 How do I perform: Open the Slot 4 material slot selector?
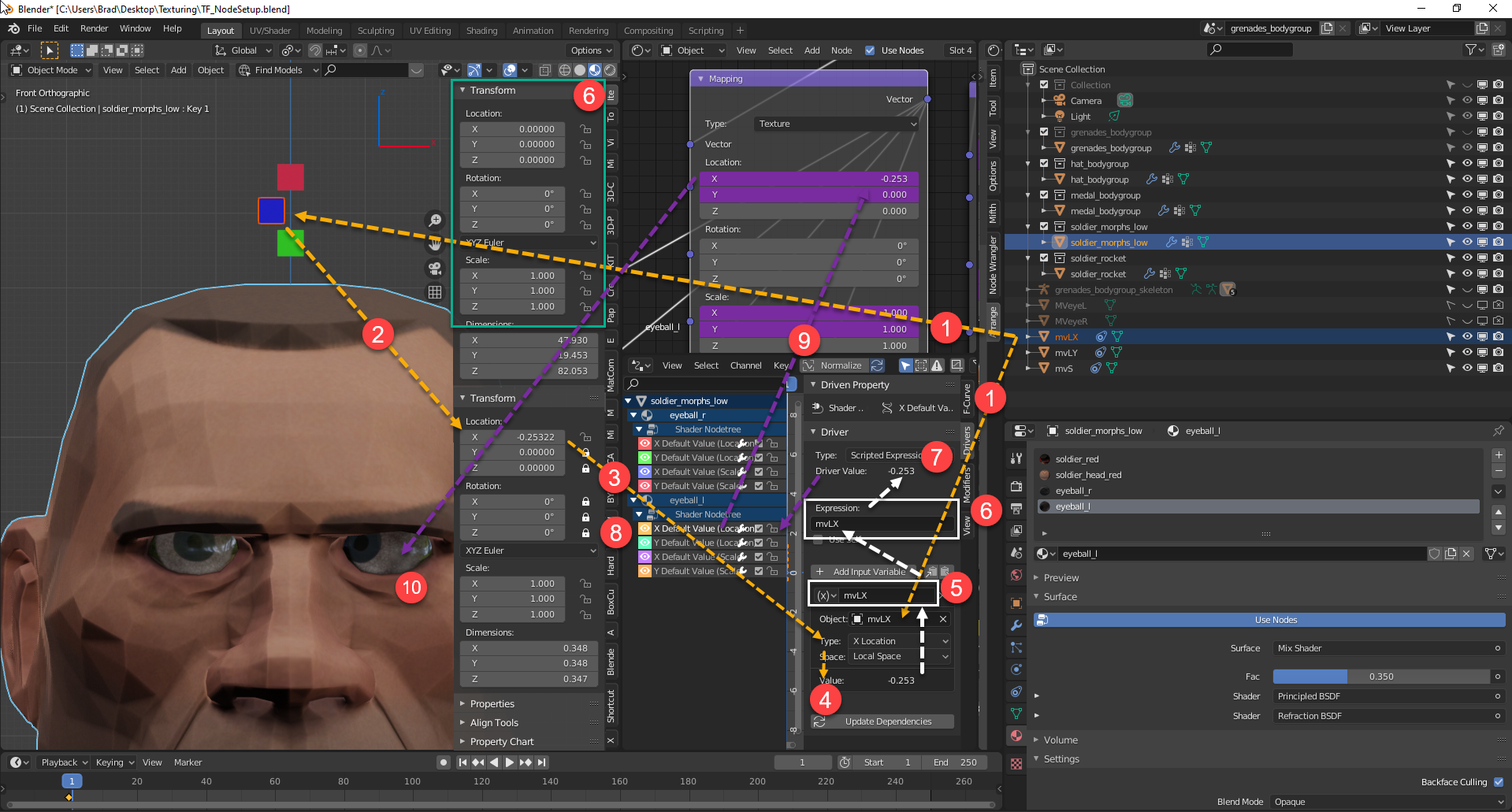pyautogui.click(x=960, y=50)
